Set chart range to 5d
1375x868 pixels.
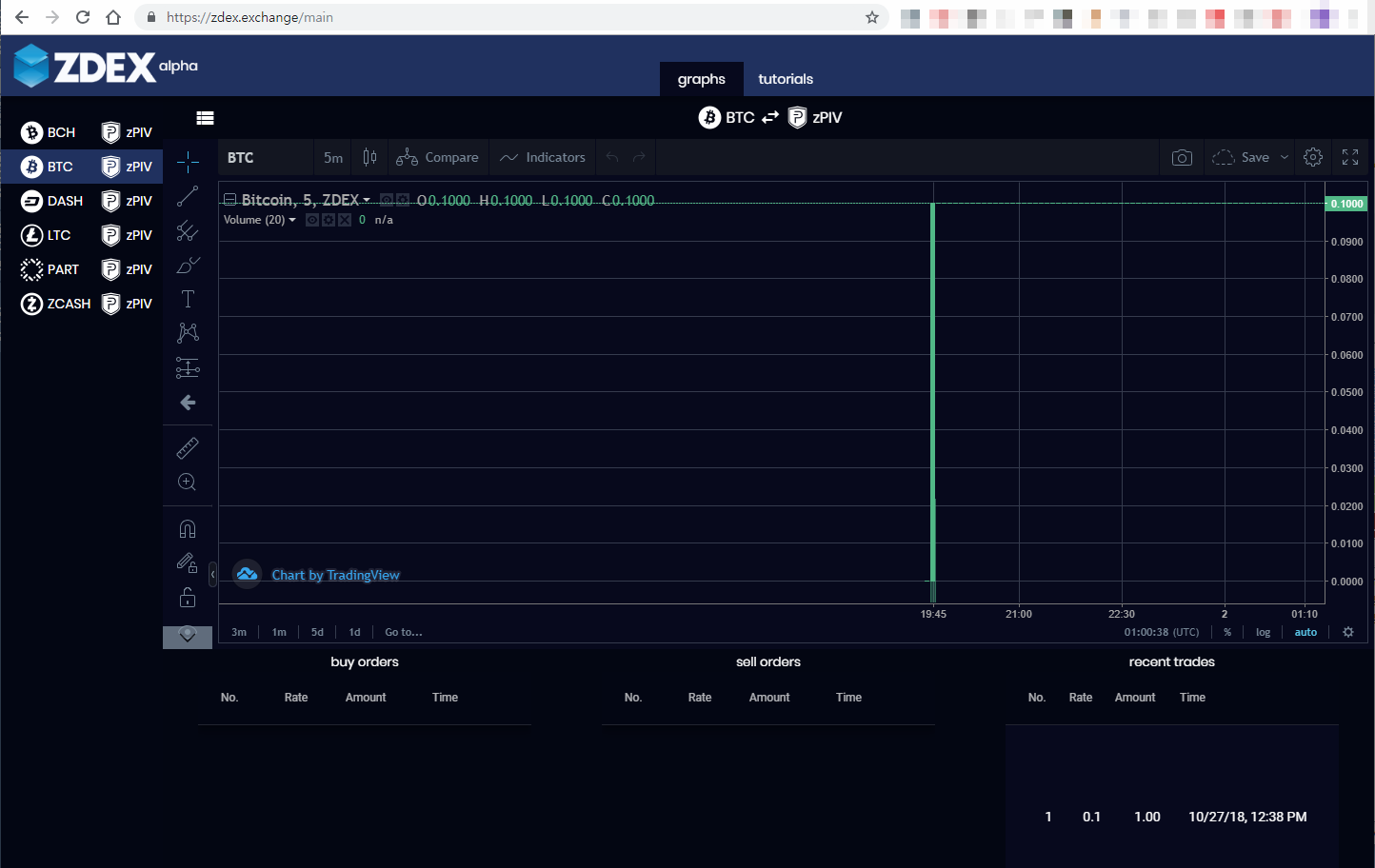point(317,632)
